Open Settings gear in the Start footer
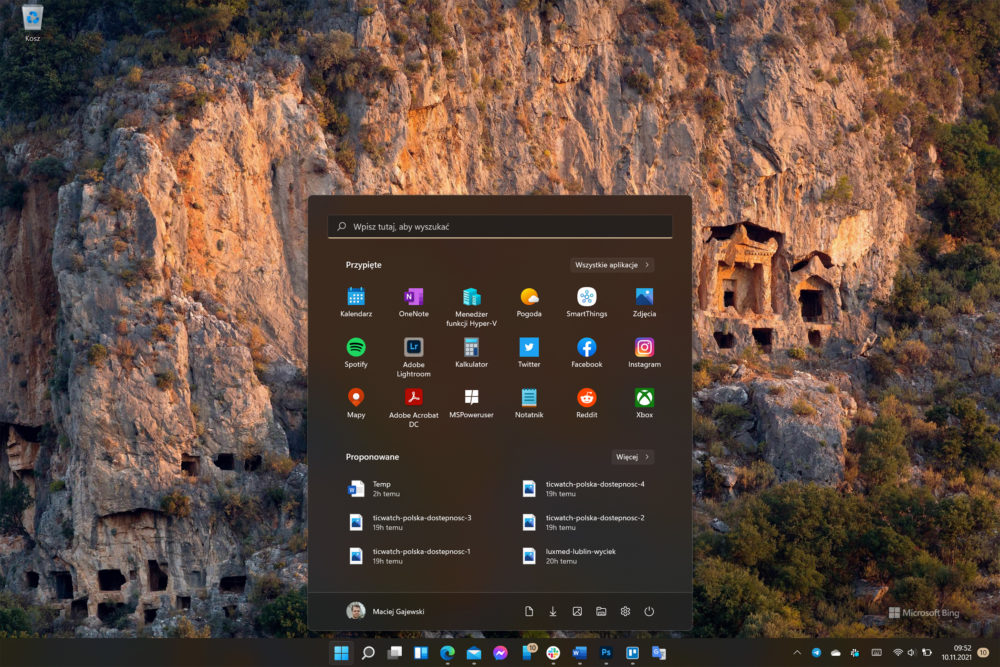 626,612
